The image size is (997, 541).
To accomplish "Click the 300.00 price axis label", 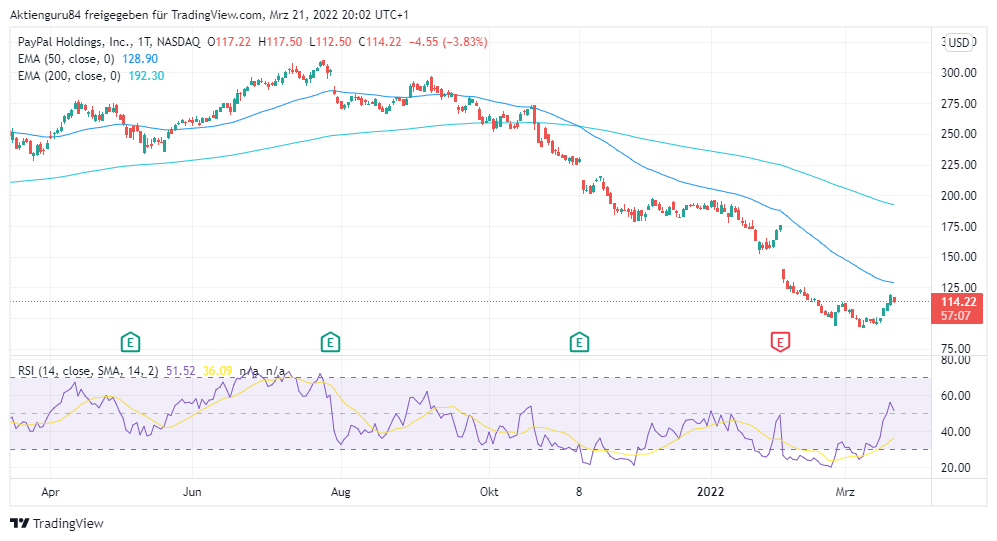I will 959,73.
